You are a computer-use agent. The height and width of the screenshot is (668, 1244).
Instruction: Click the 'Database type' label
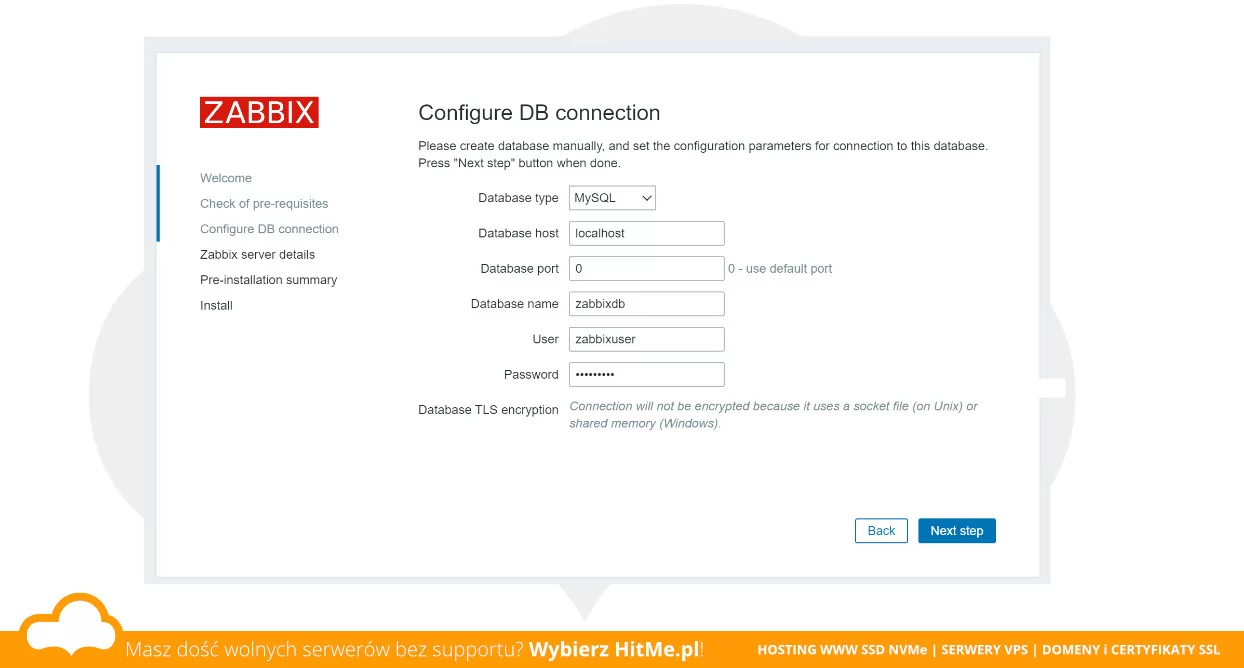click(518, 198)
